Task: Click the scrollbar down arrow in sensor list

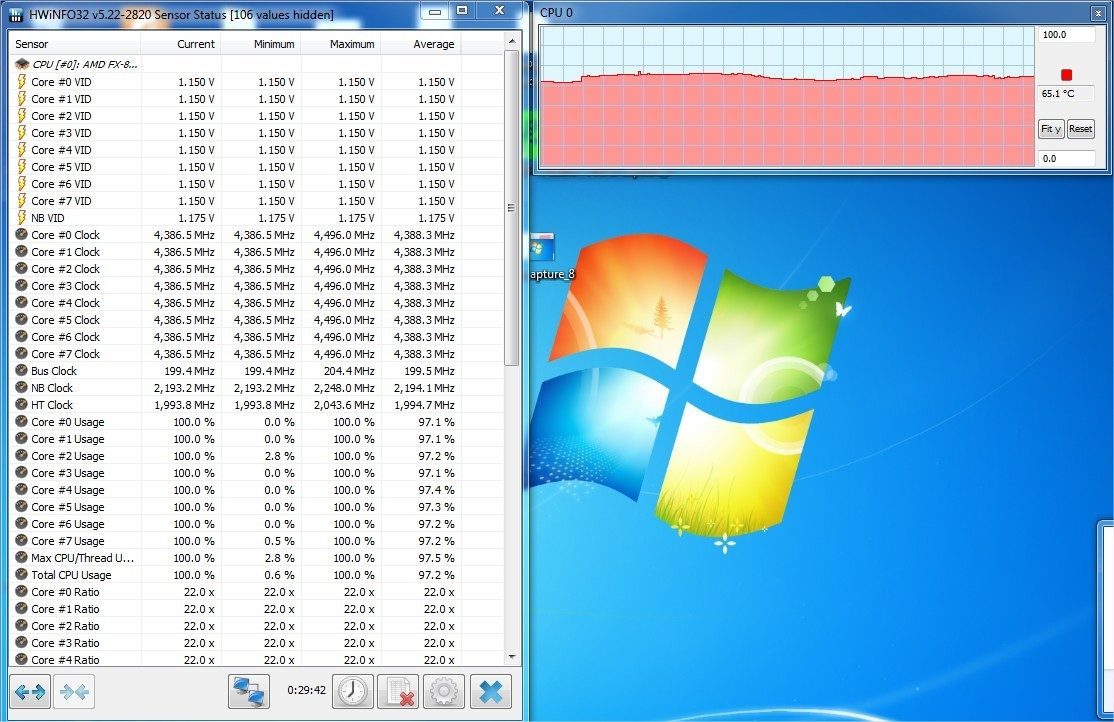Action: click(x=511, y=657)
